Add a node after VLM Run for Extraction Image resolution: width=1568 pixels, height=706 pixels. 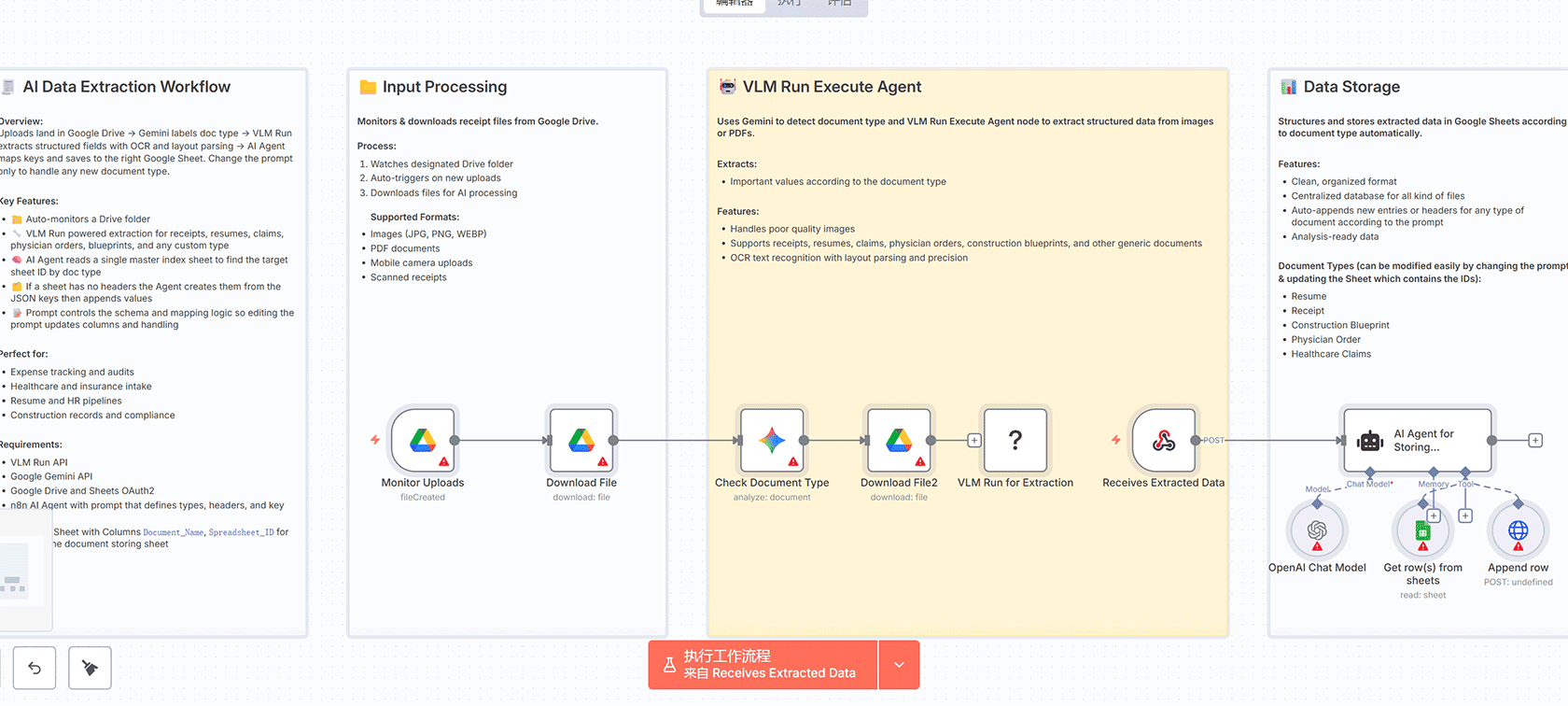974,440
